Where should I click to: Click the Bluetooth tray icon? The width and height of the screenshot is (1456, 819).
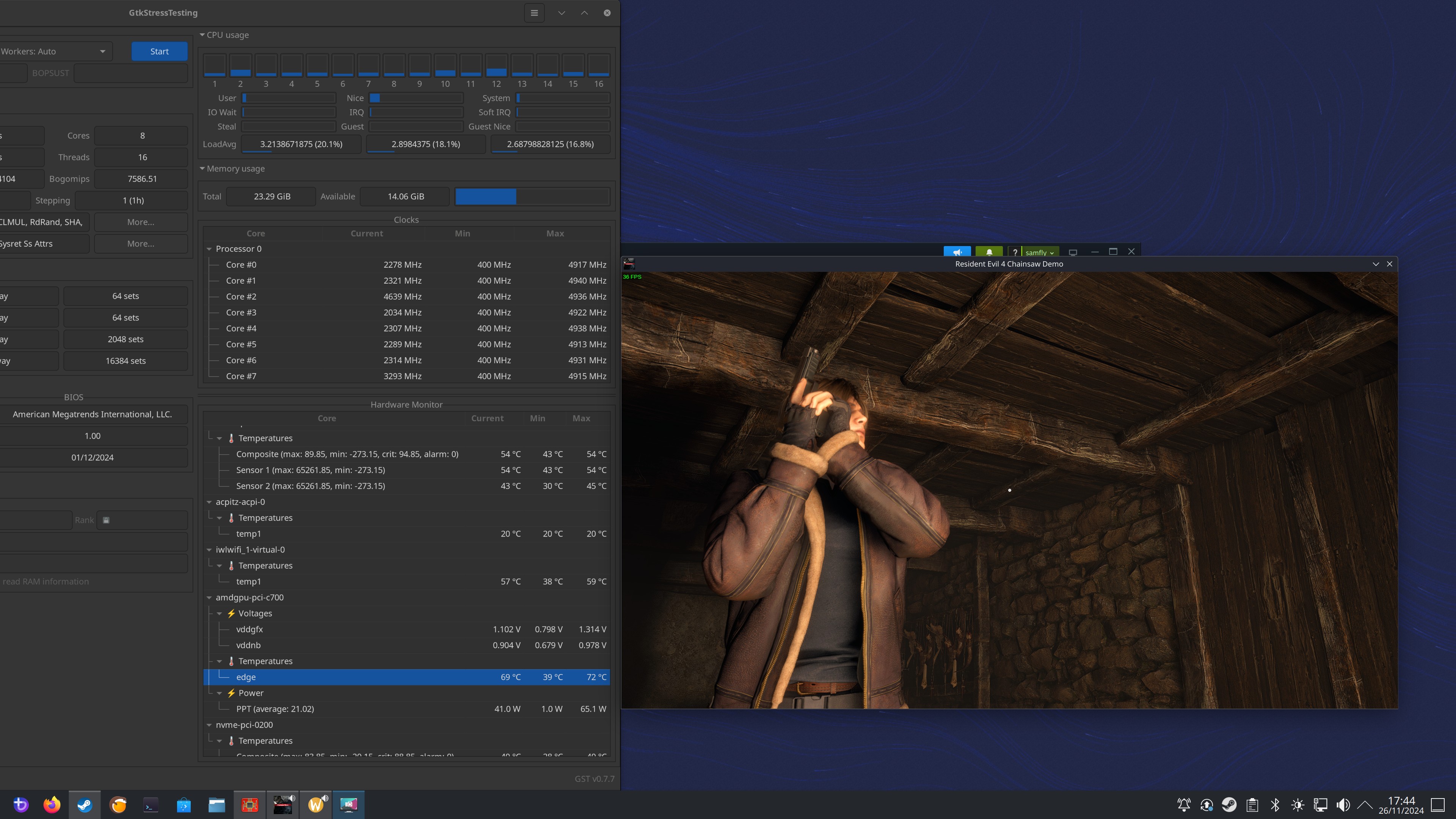1275,804
